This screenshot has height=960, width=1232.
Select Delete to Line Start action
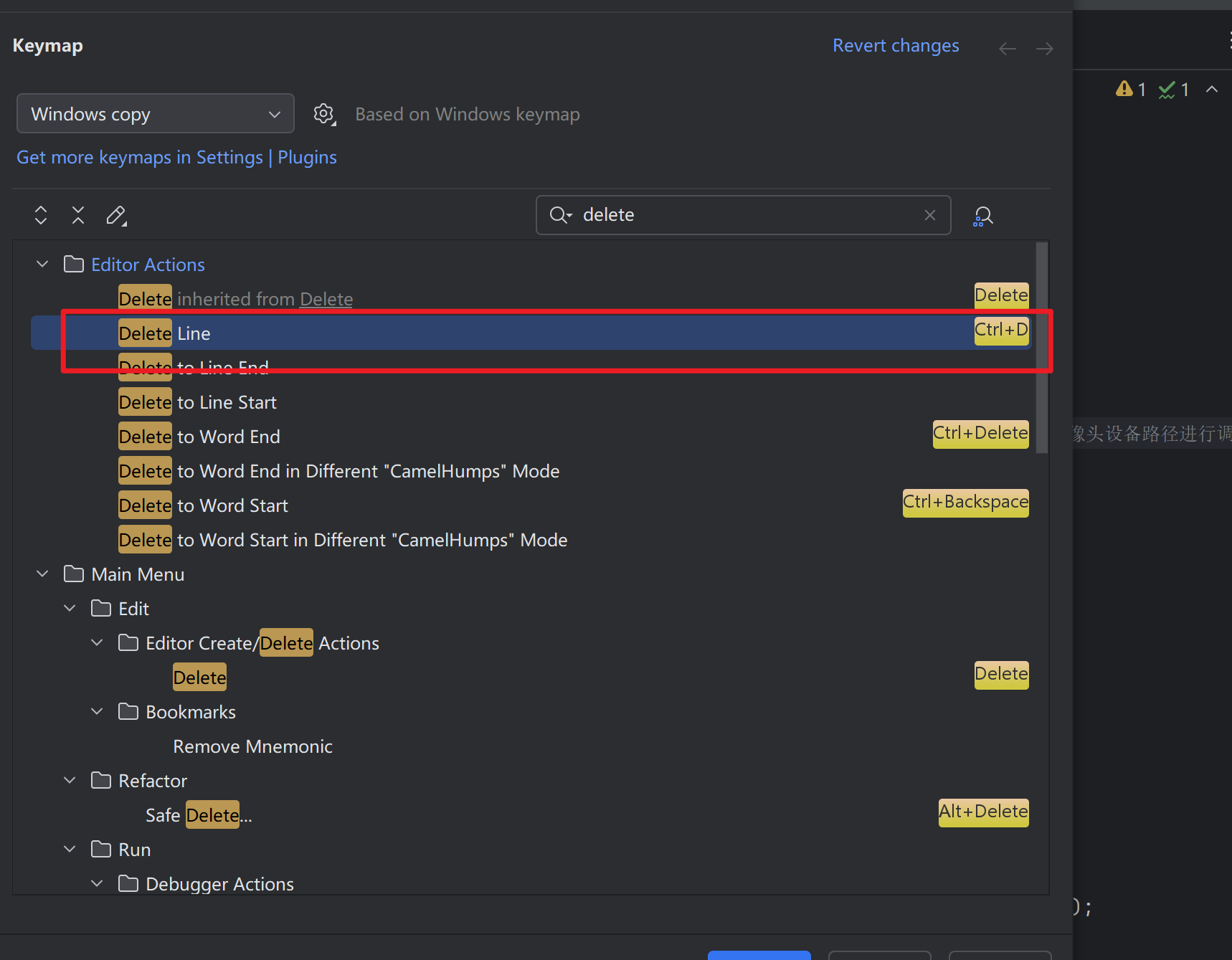531,402
